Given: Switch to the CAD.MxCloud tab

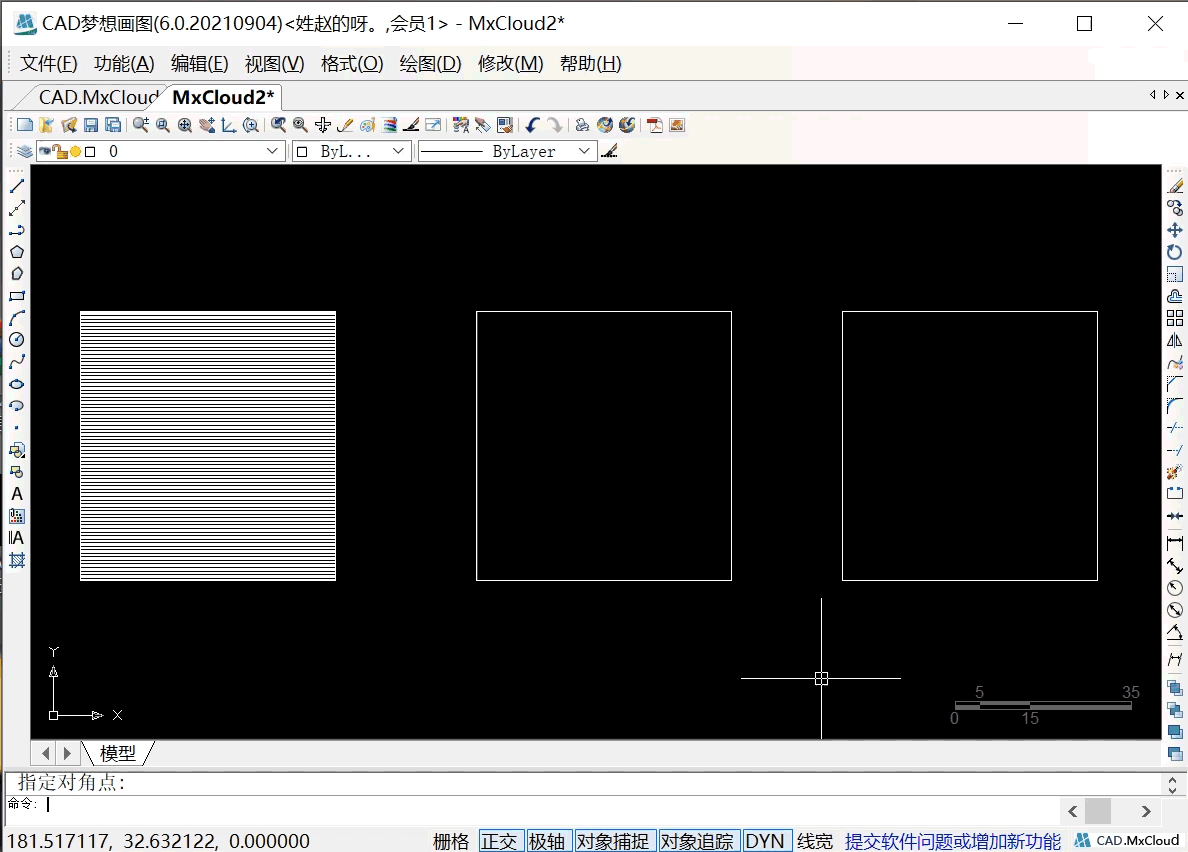Looking at the screenshot, I should (x=97, y=97).
